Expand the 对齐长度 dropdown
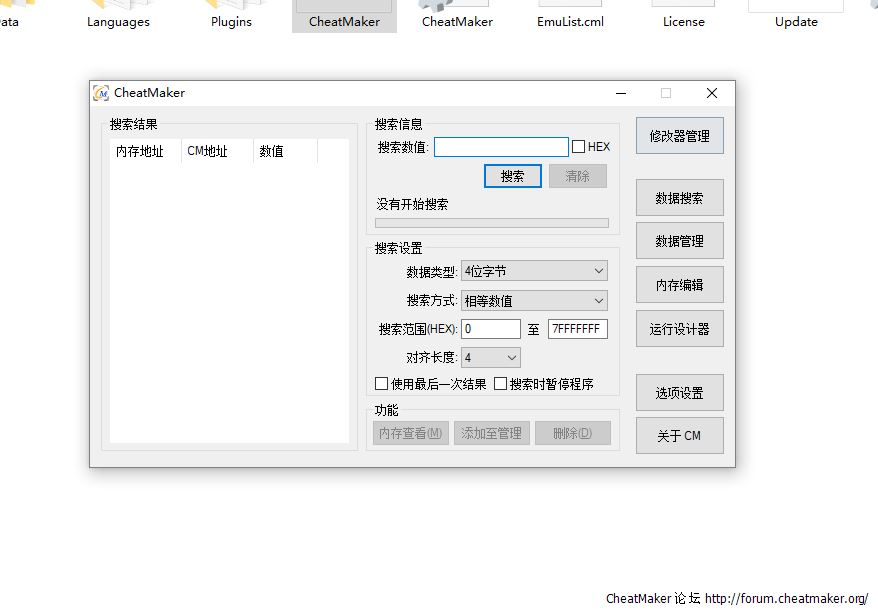 pyautogui.click(x=490, y=357)
